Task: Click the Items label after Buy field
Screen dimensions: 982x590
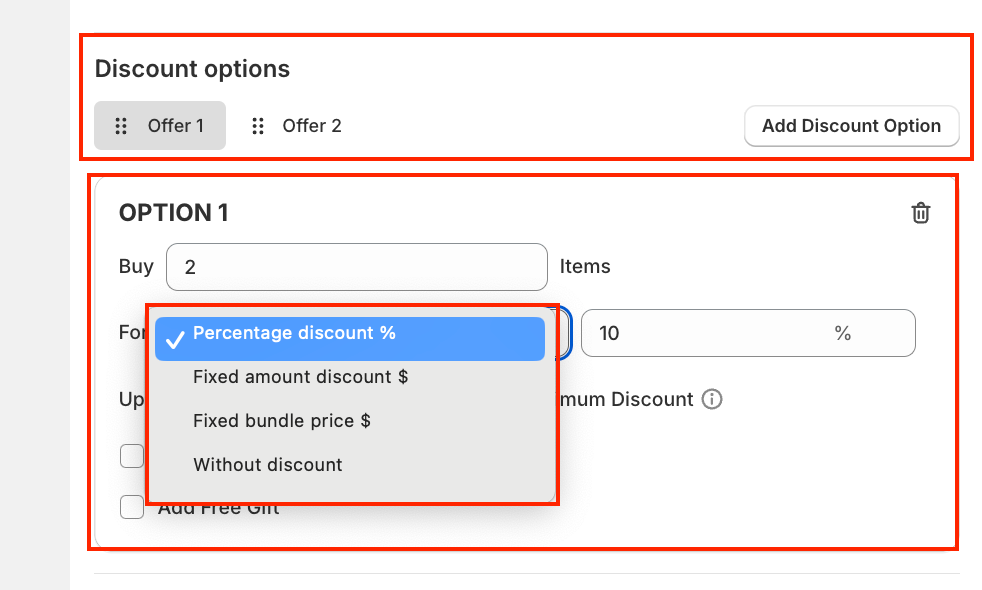Action: (x=585, y=267)
